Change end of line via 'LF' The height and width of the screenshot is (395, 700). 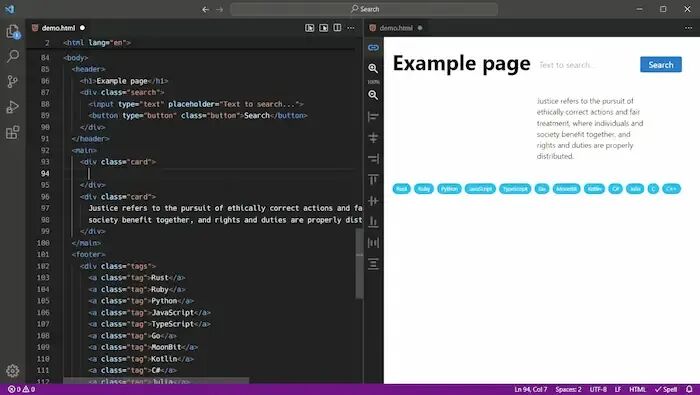[x=618, y=389]
